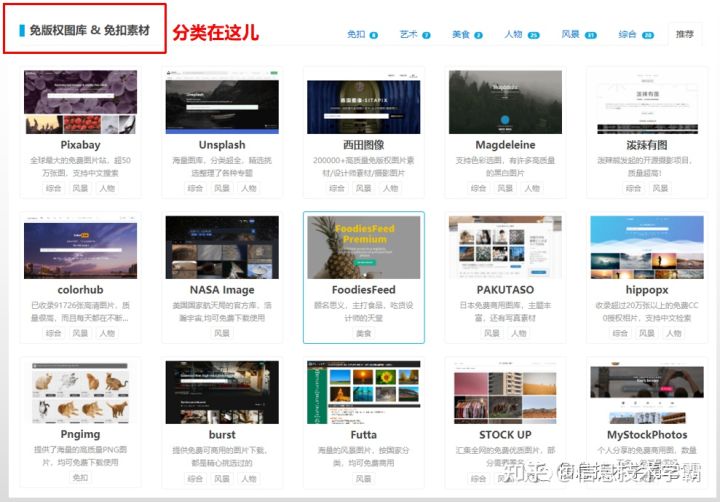Select the 人物 tag under Unsplash
Image resolution: width=720 pixels, height=502 pixels.
[249, 188]
